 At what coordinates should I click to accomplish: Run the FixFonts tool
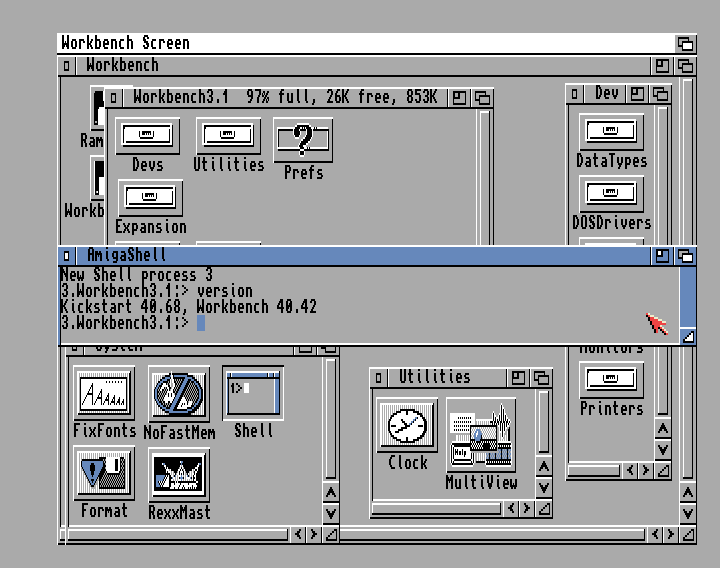(104, 393)
